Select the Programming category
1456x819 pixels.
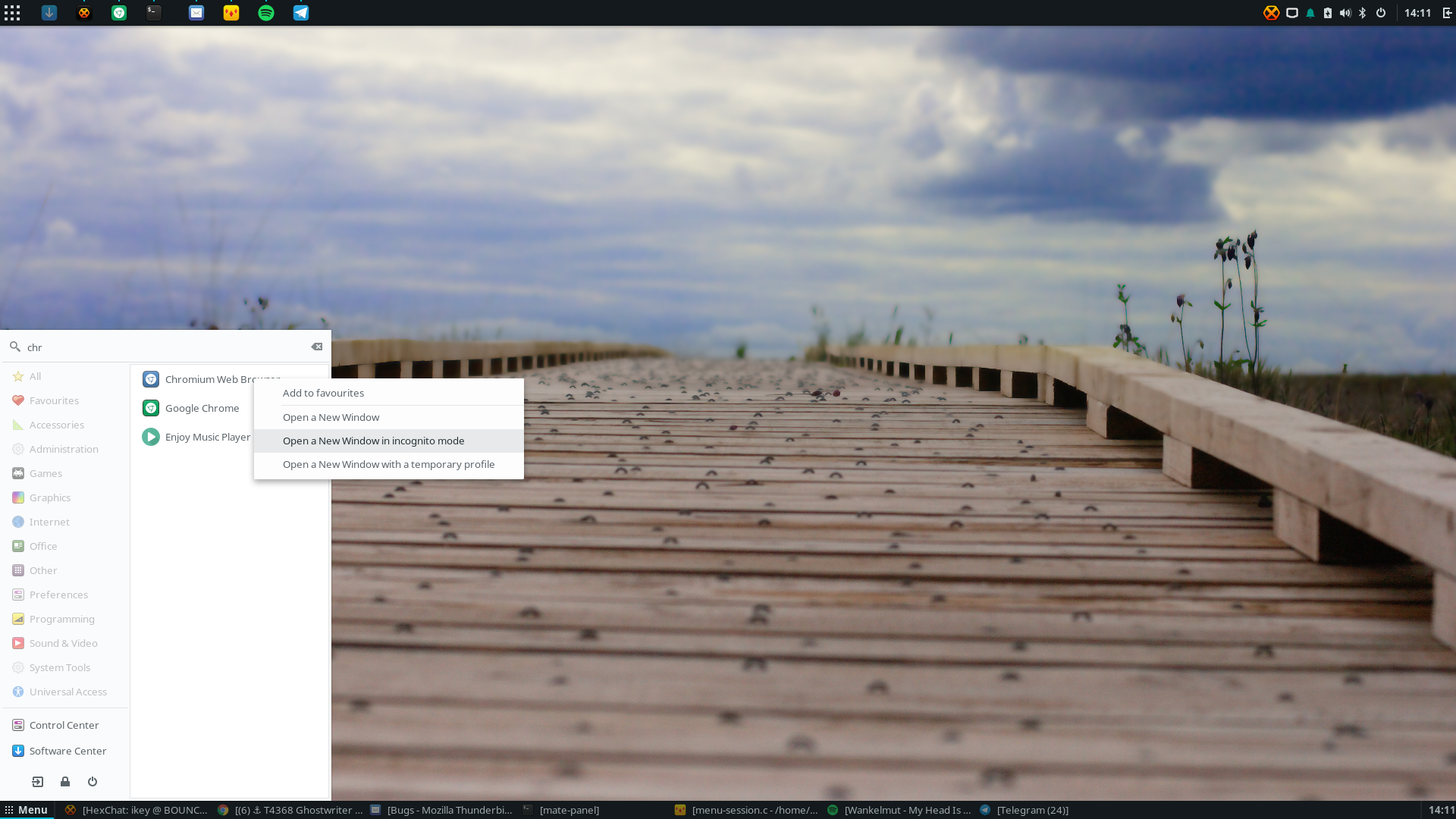pyautogui.click(x=65, y=619)
